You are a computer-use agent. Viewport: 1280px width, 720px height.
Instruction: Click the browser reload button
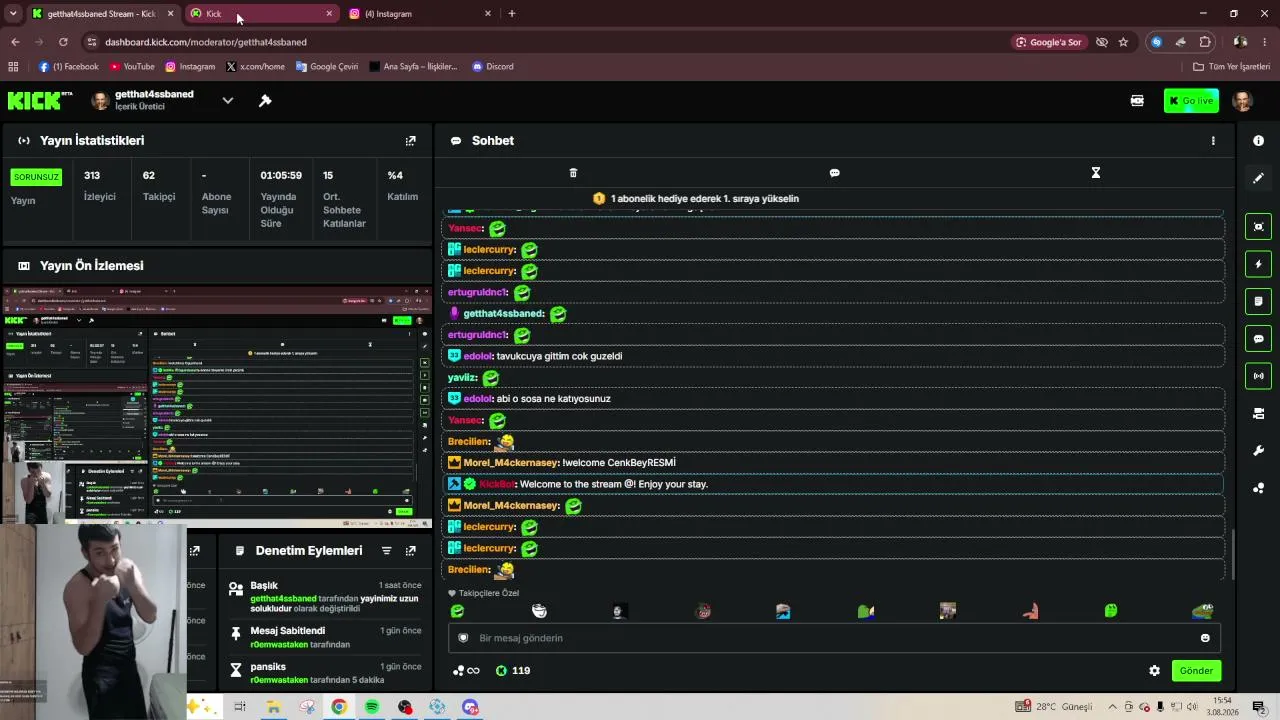click(x=63, y=42)
